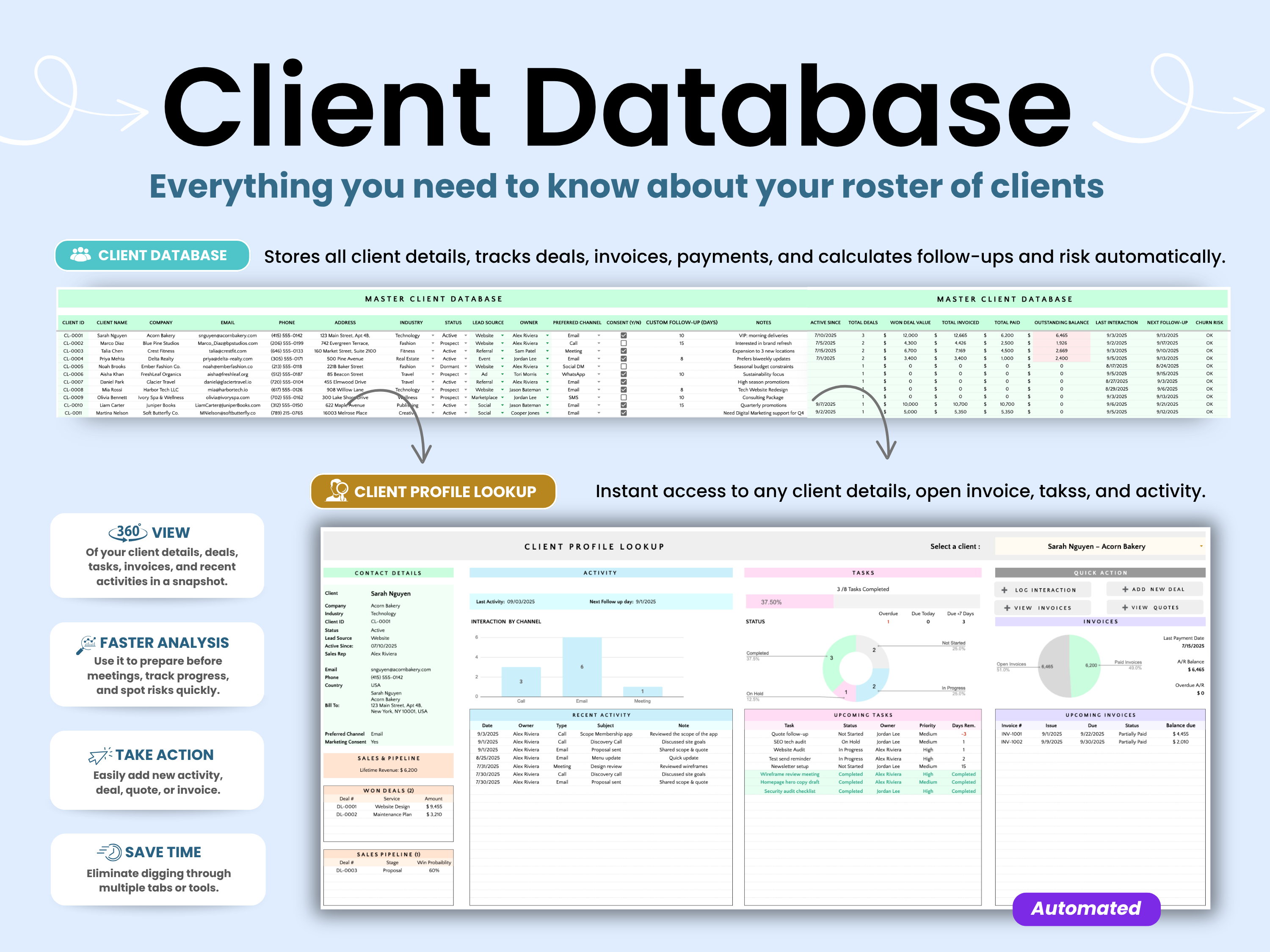Click the Client Profile Lookup gold badge

point(433,491)
